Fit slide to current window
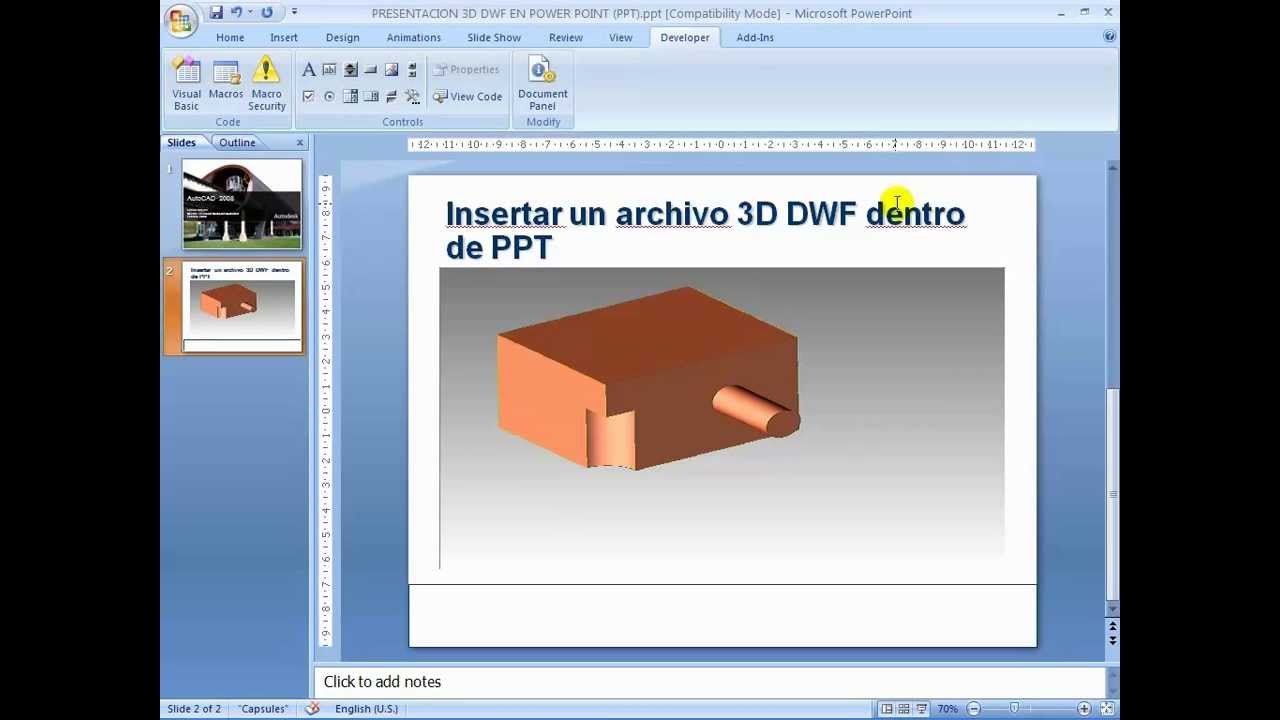 click(x=1107, y=708)
